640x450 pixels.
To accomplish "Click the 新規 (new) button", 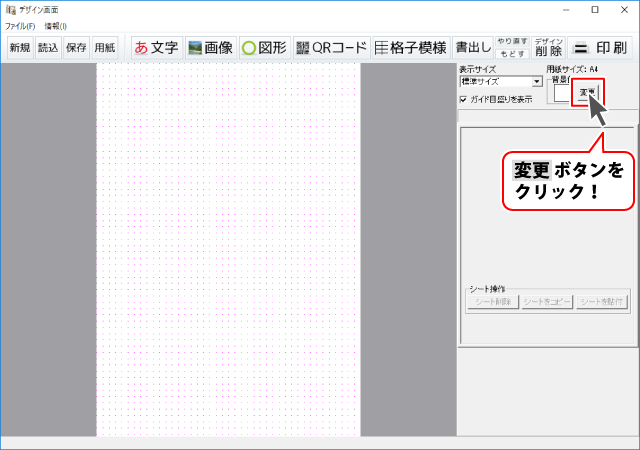I will (x=20, y=47).
